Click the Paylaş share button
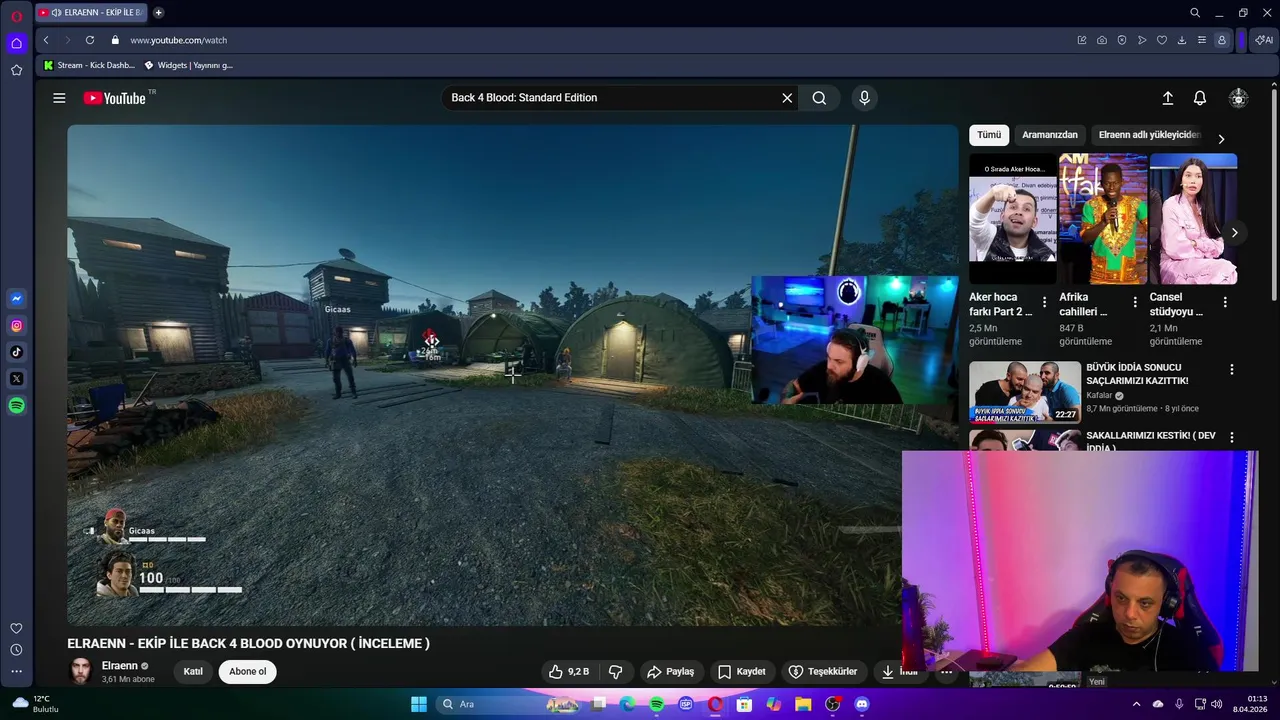The image size is (1280, 720). click(671, 672)
